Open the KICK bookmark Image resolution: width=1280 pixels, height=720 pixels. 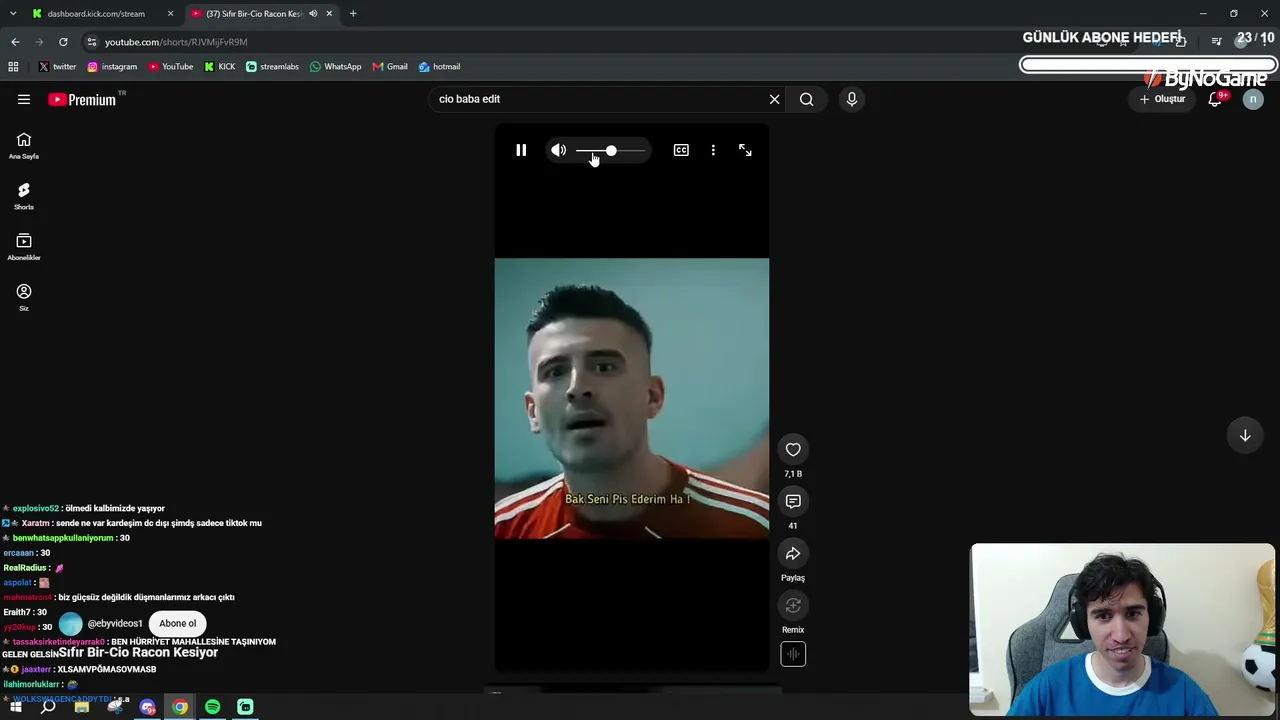pos(220,67)
